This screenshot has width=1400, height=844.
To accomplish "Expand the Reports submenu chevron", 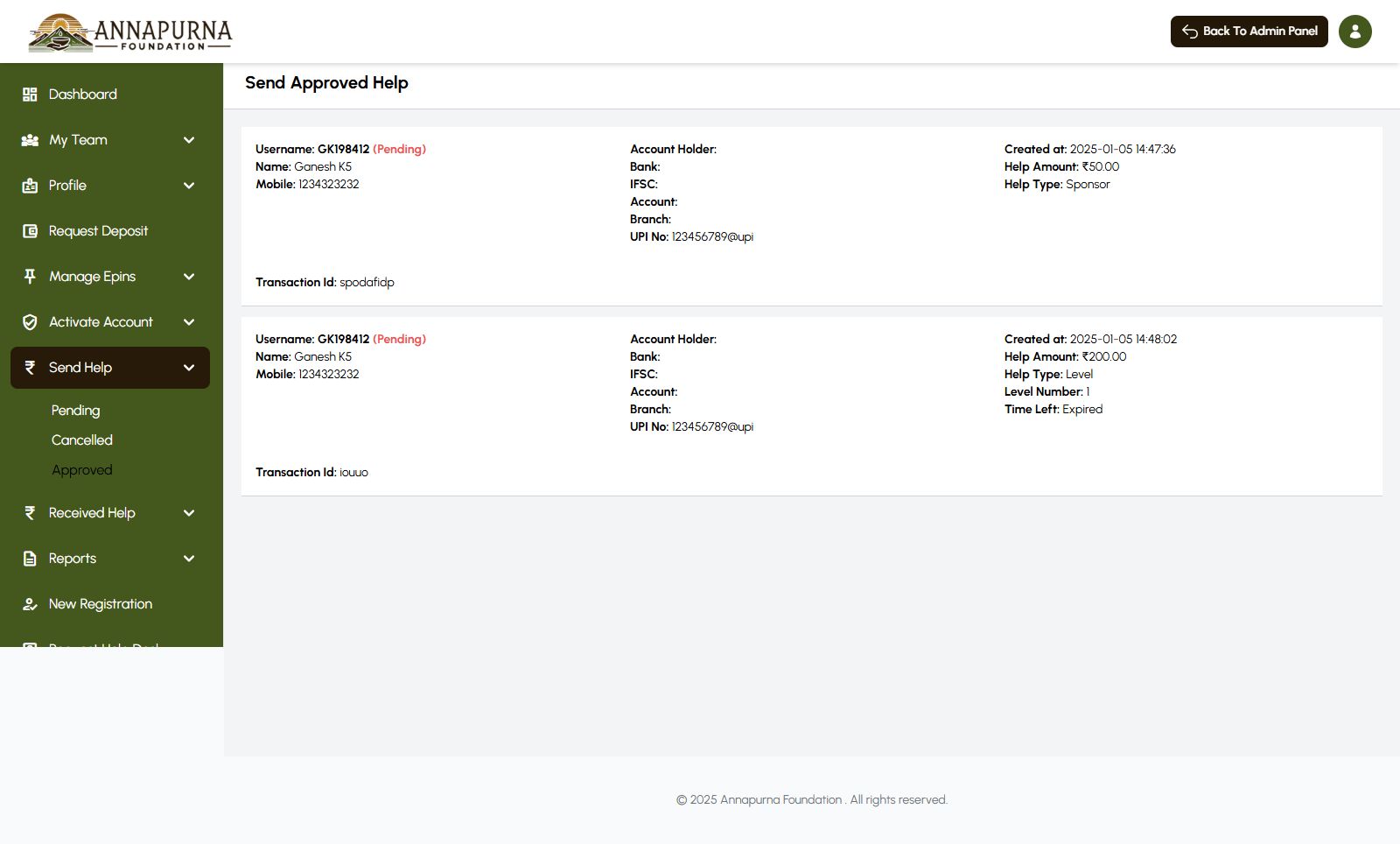I will pyautogui.click(x=189, y=559).
